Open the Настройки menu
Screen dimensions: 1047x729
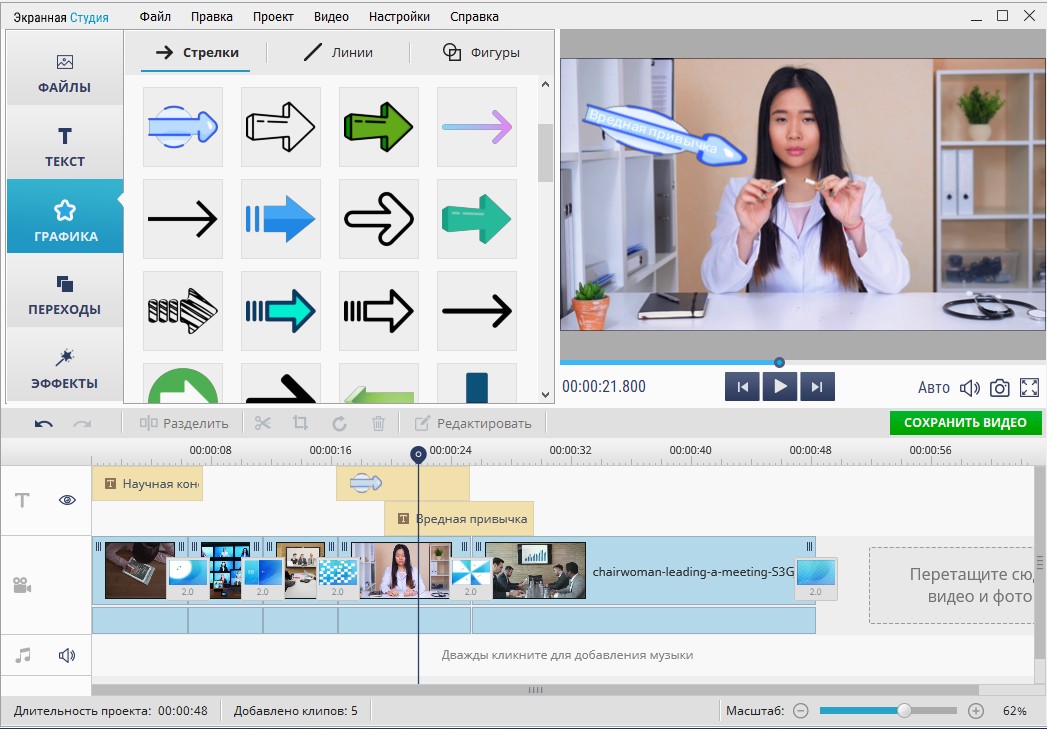[399, 17]
